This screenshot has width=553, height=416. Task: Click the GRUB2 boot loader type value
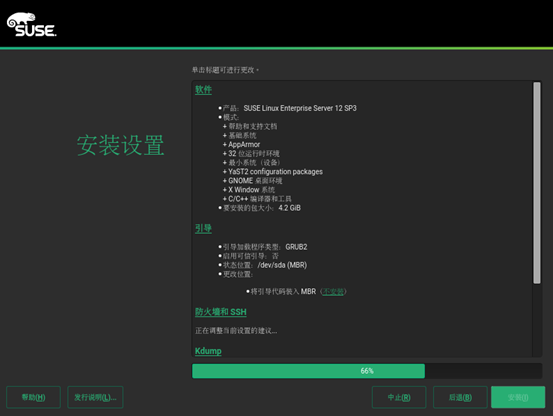pyautogui.click(x=296, y=247)
